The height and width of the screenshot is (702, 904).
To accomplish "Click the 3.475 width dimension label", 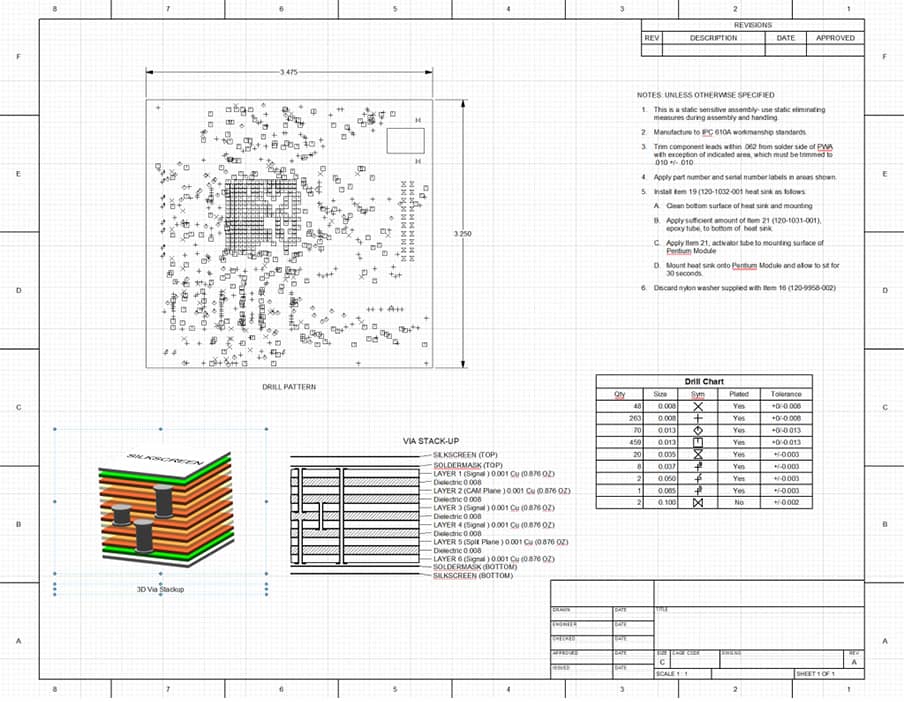I will [288, 72].
